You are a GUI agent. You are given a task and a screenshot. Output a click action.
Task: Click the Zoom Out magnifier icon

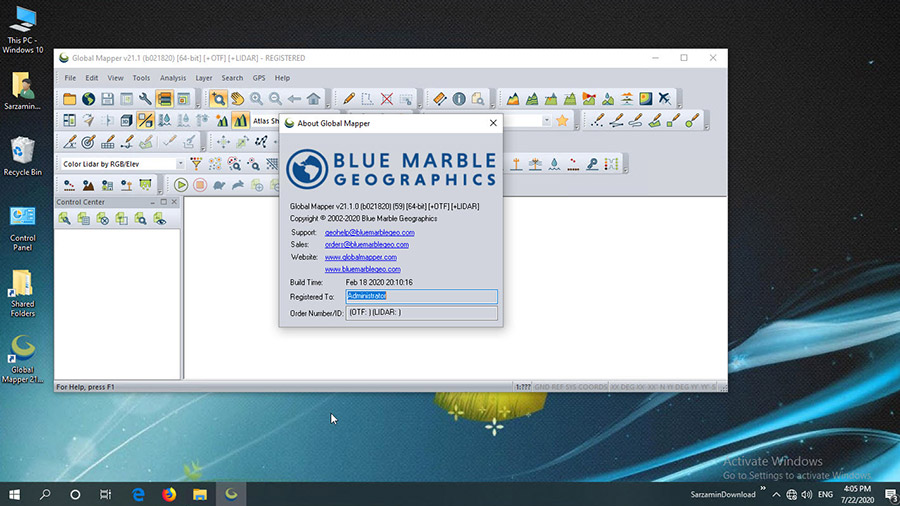pyautogui.click(x=275, y=99)
